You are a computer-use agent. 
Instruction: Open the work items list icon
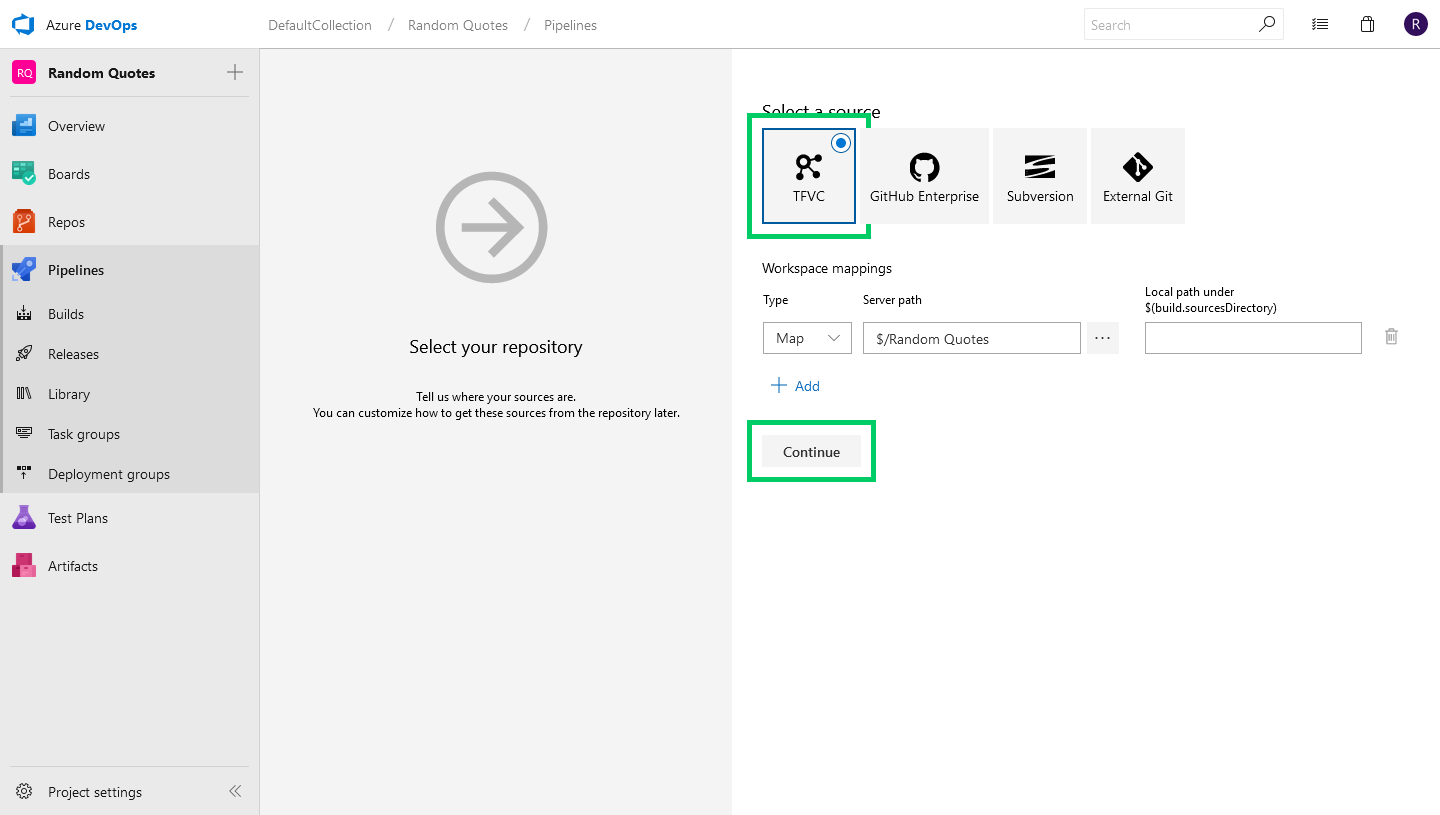(x=1320, y=25)
